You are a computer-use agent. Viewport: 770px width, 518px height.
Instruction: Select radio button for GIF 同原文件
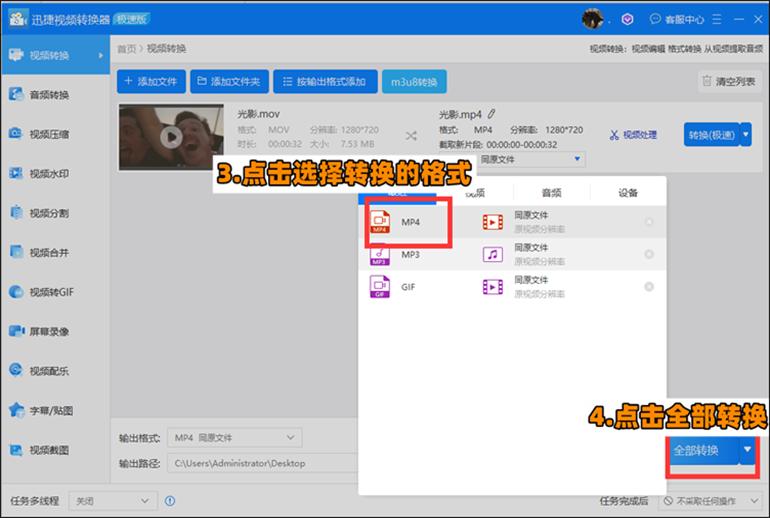coord(649,287)
